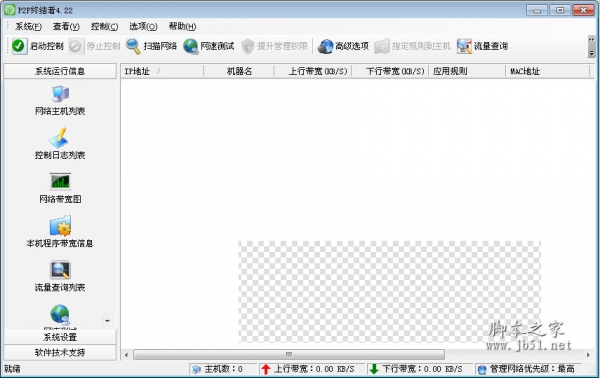Sort by 下行带宽(KB/S) column header

click(390, 71)
